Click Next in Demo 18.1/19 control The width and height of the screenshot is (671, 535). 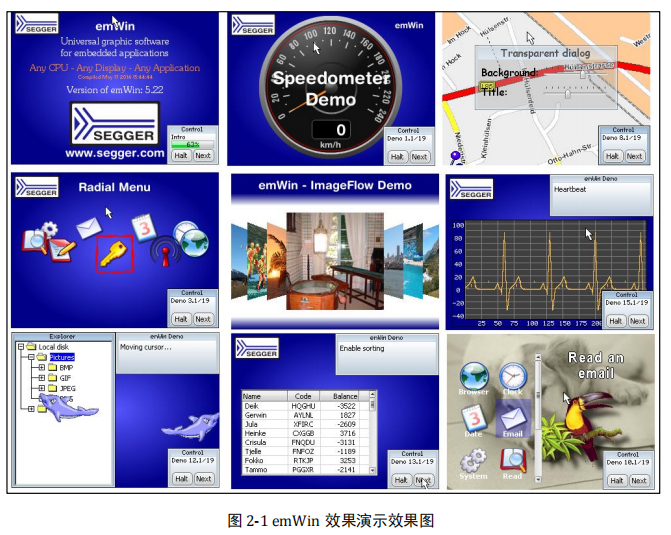639,480
